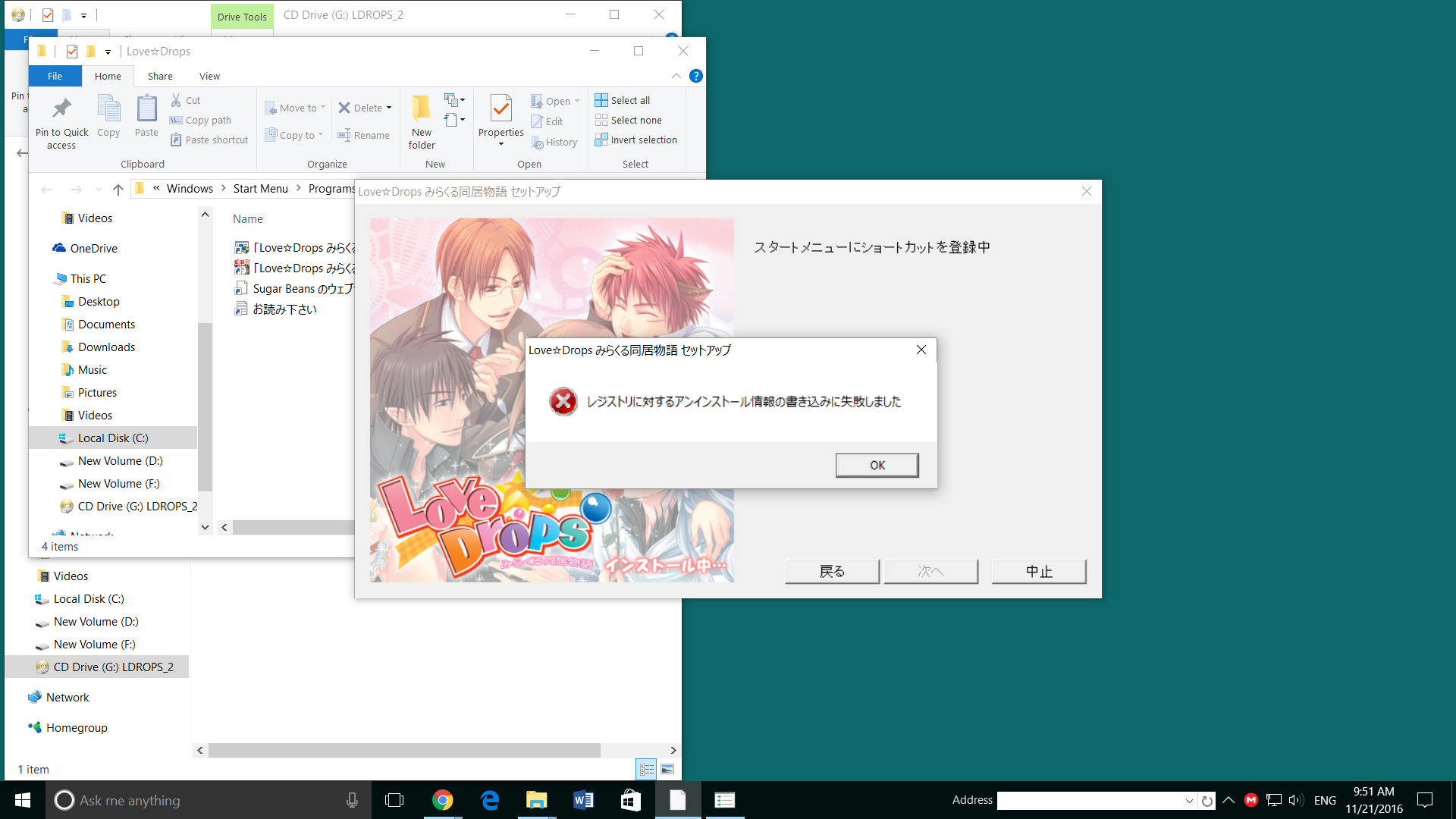Open Task View on the taskbar
The height and width of the screenshot is (819, 1456).
pos(394,800)
